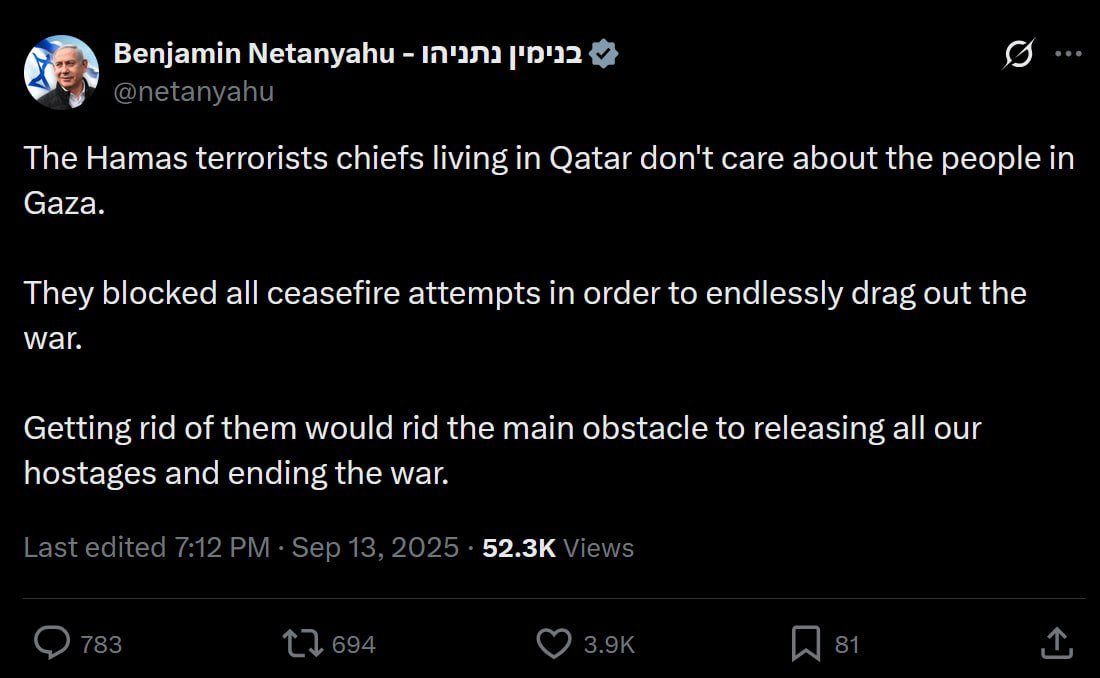Open the @netanyahu handle link
The image size is (1100, 678).
tap(194, 92)
